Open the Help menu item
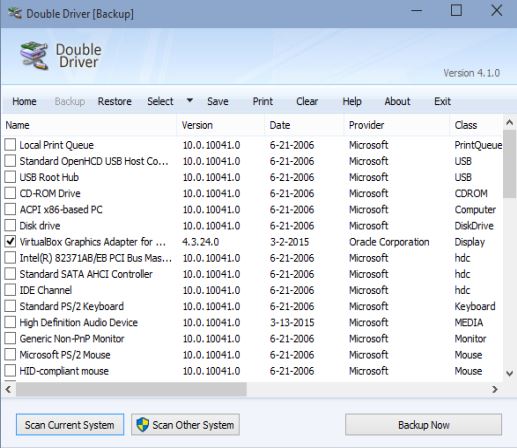Screen dimensions: 517x448 352,101
